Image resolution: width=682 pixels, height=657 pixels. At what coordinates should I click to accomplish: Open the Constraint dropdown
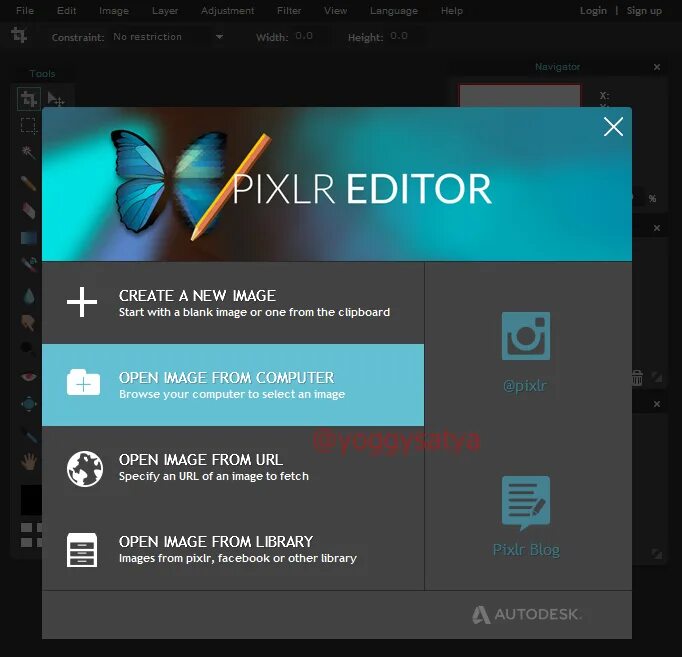click(x=167, y=37)
